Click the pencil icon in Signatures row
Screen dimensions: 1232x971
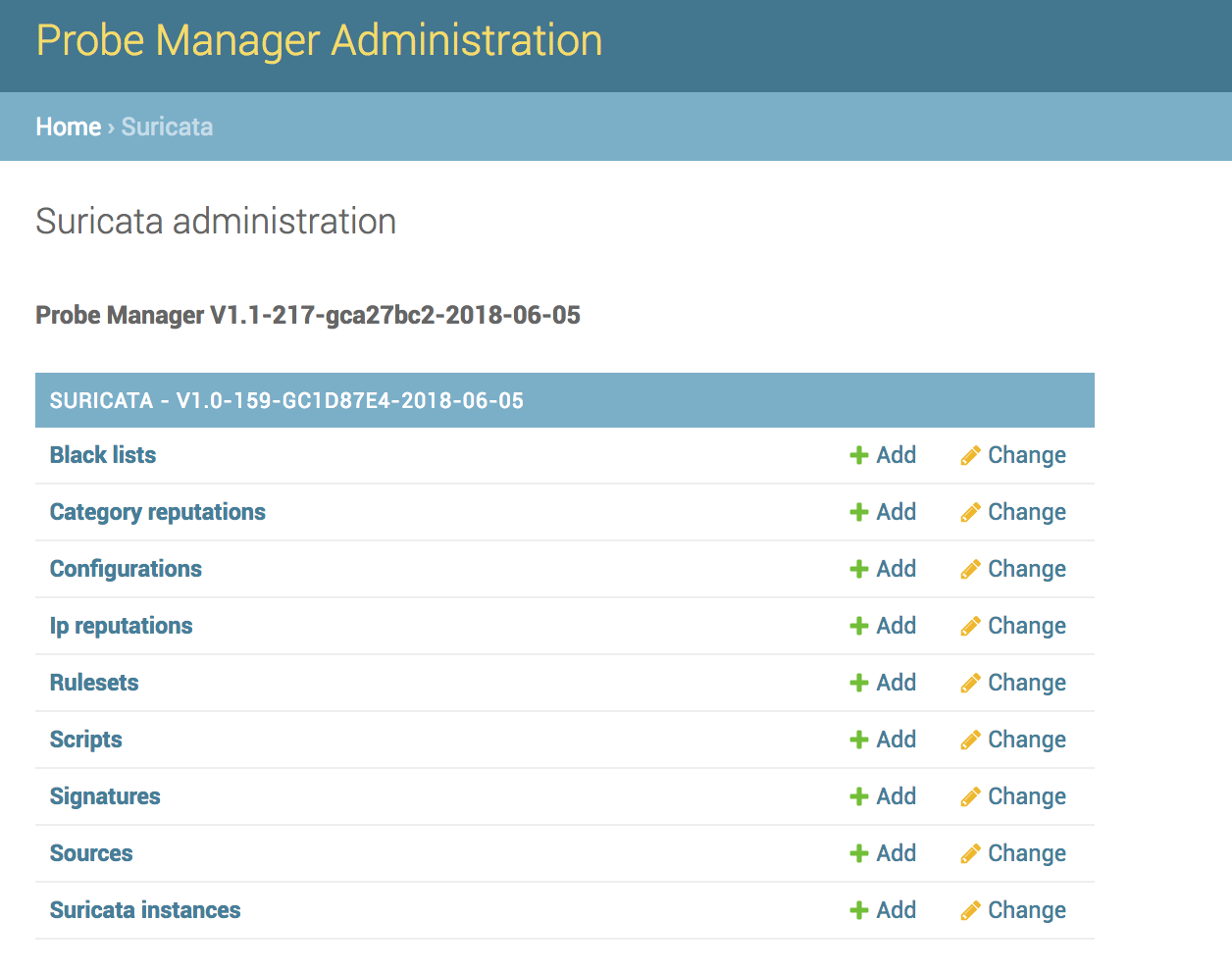point(970,796)
